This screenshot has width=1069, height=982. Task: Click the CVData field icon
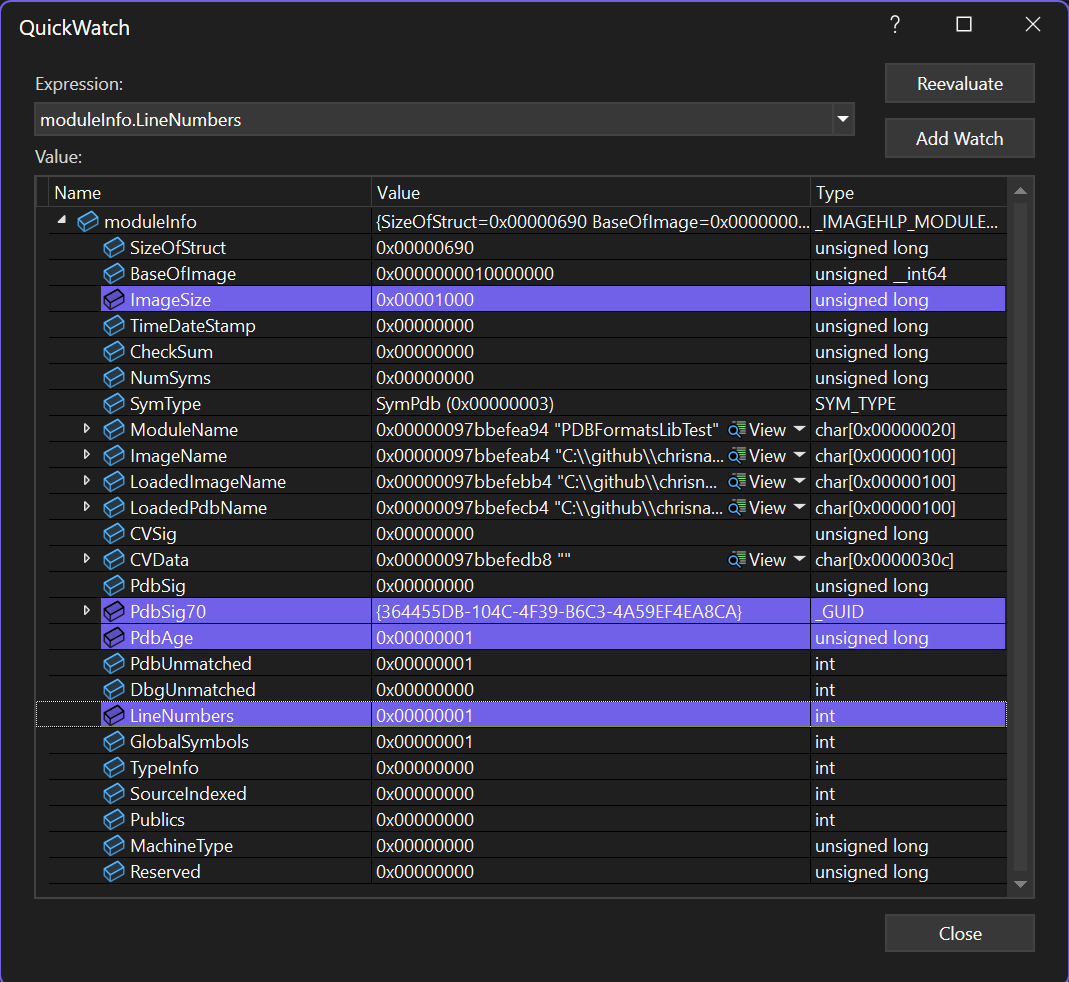point(114,559)
